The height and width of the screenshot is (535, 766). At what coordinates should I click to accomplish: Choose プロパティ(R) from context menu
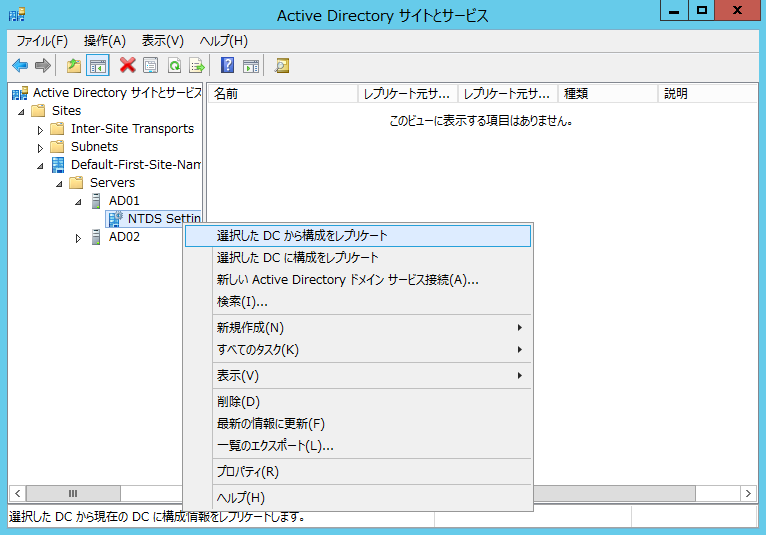[247, 472]
